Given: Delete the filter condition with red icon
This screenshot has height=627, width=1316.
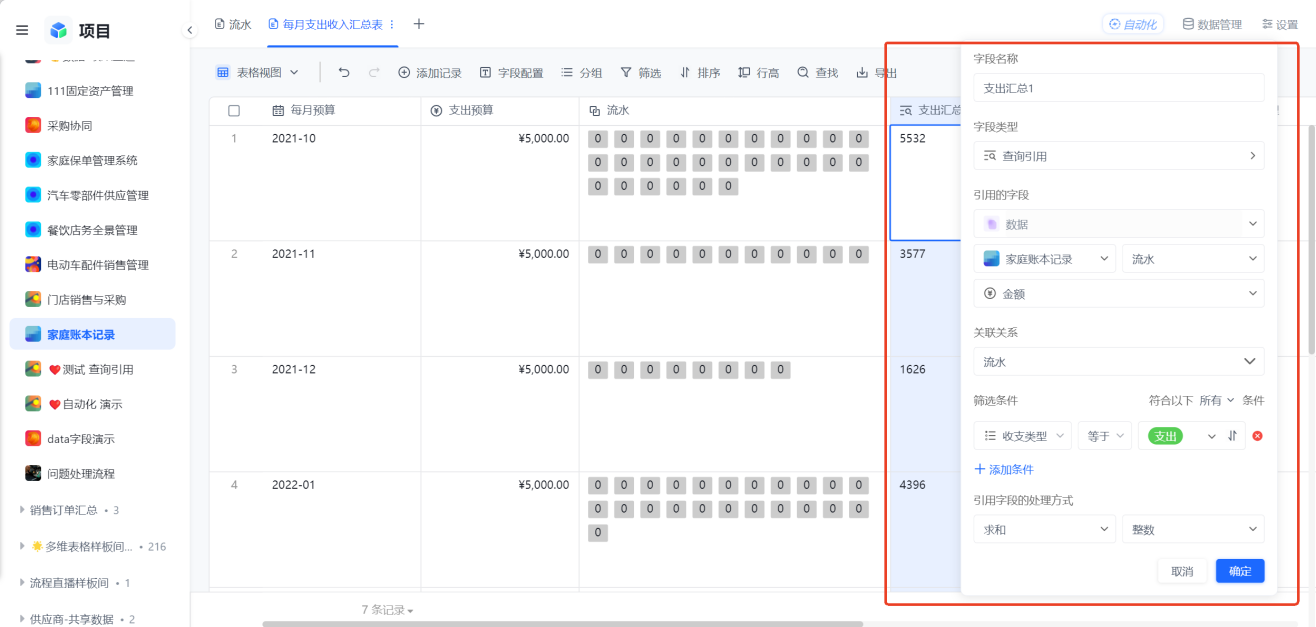Looking at the screenshot, I should click(1258, 436).
